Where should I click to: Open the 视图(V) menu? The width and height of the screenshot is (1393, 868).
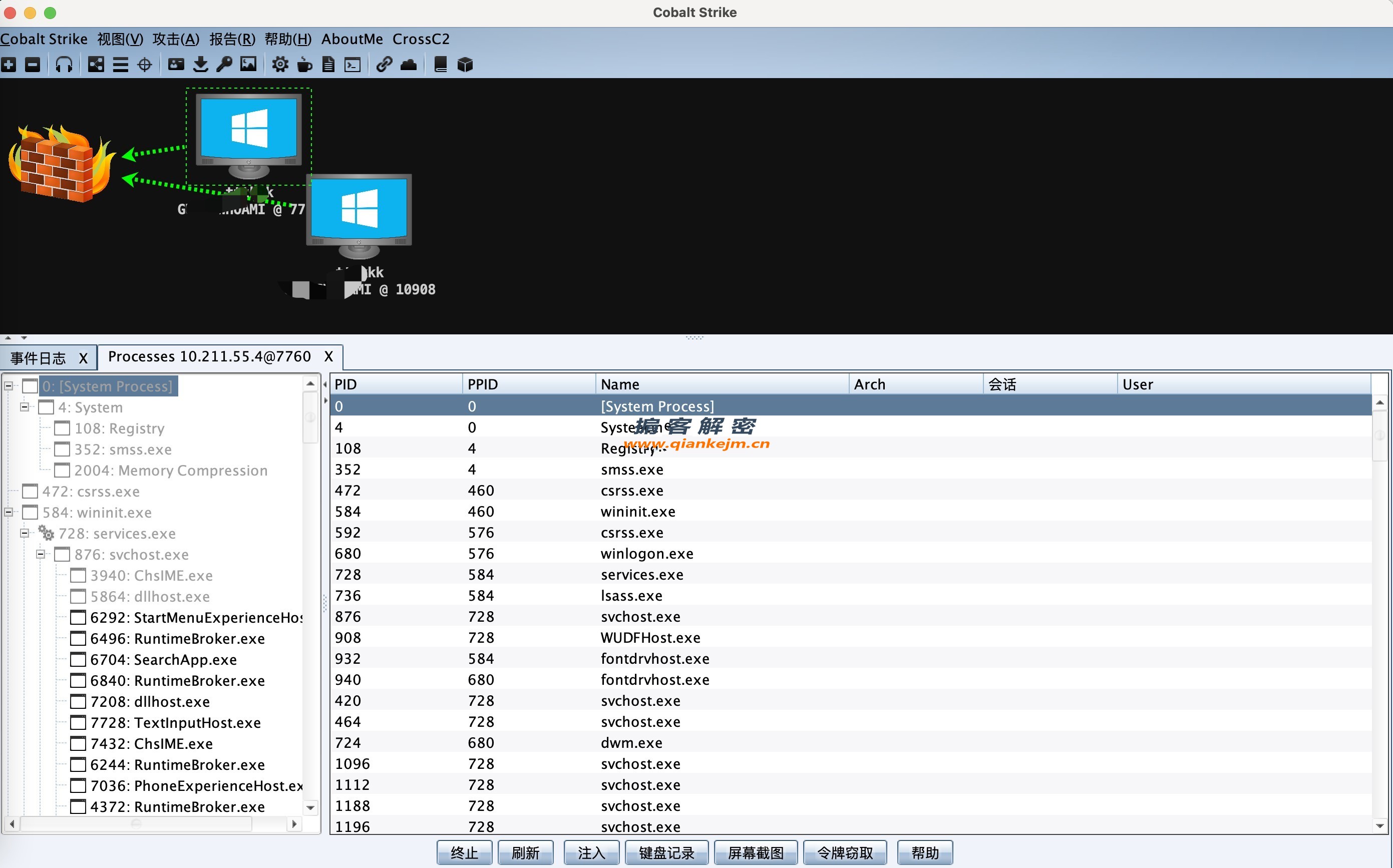pos(120,39)
